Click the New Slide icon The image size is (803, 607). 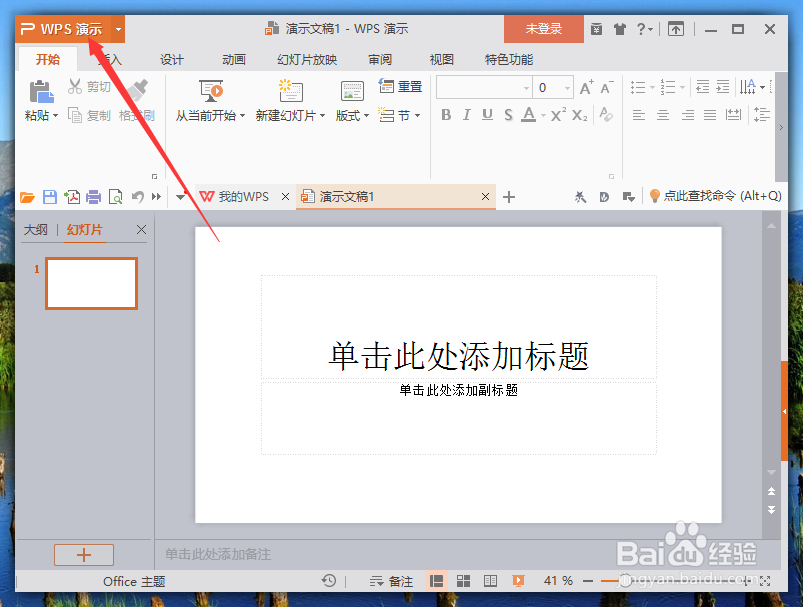click(x=290, y=91)
